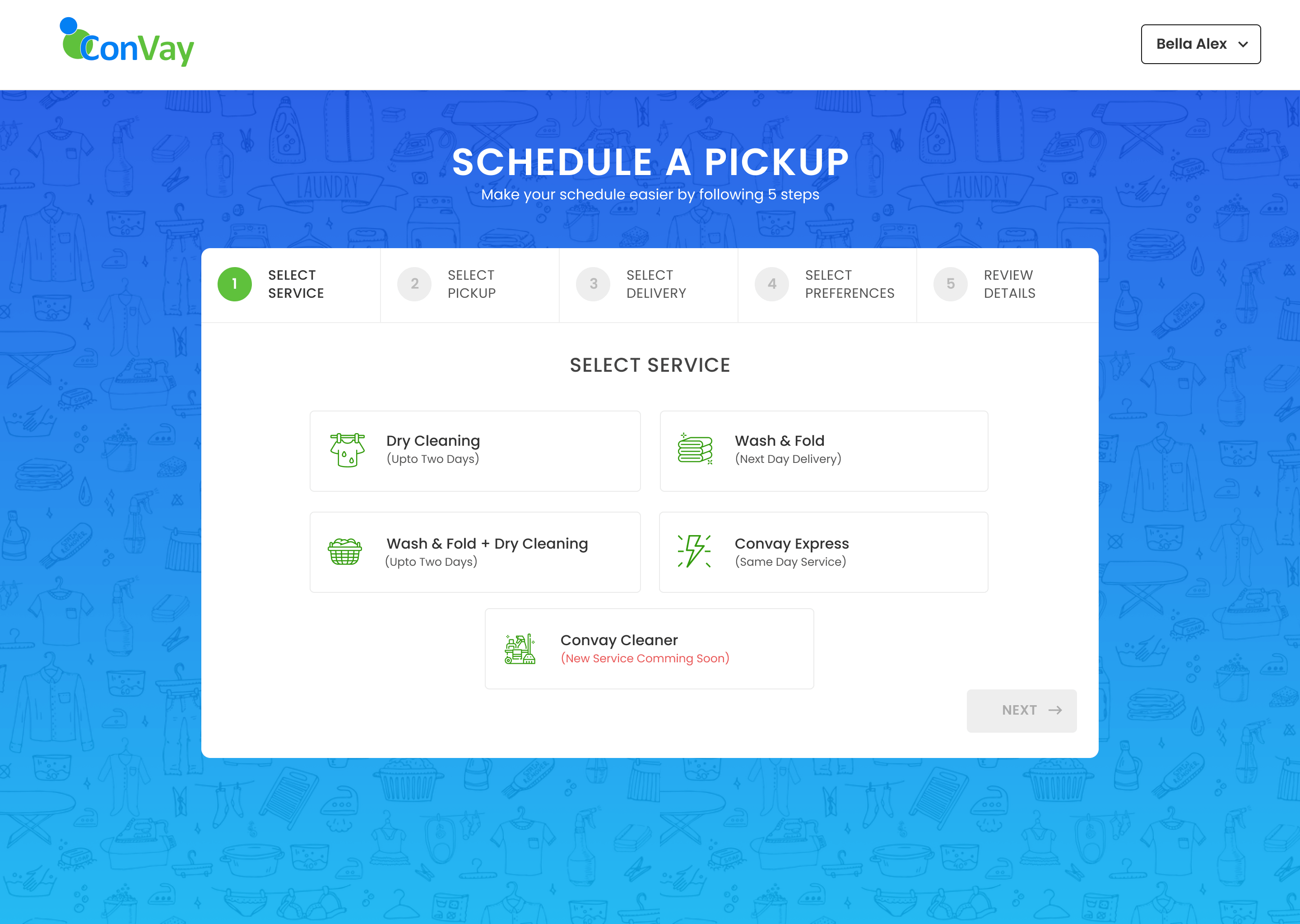
Task: Click the Convay Express lightning icon
Action: tap(694, 551)
